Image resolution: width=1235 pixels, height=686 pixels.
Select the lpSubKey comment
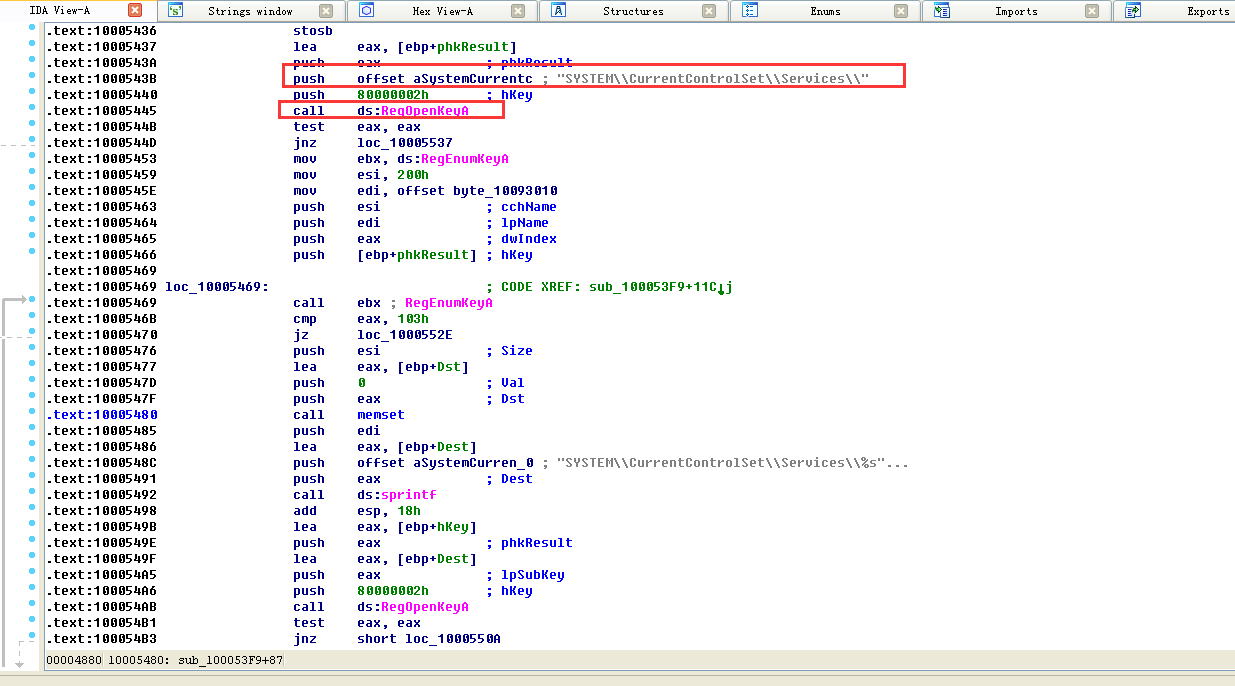tap(533, 575)
